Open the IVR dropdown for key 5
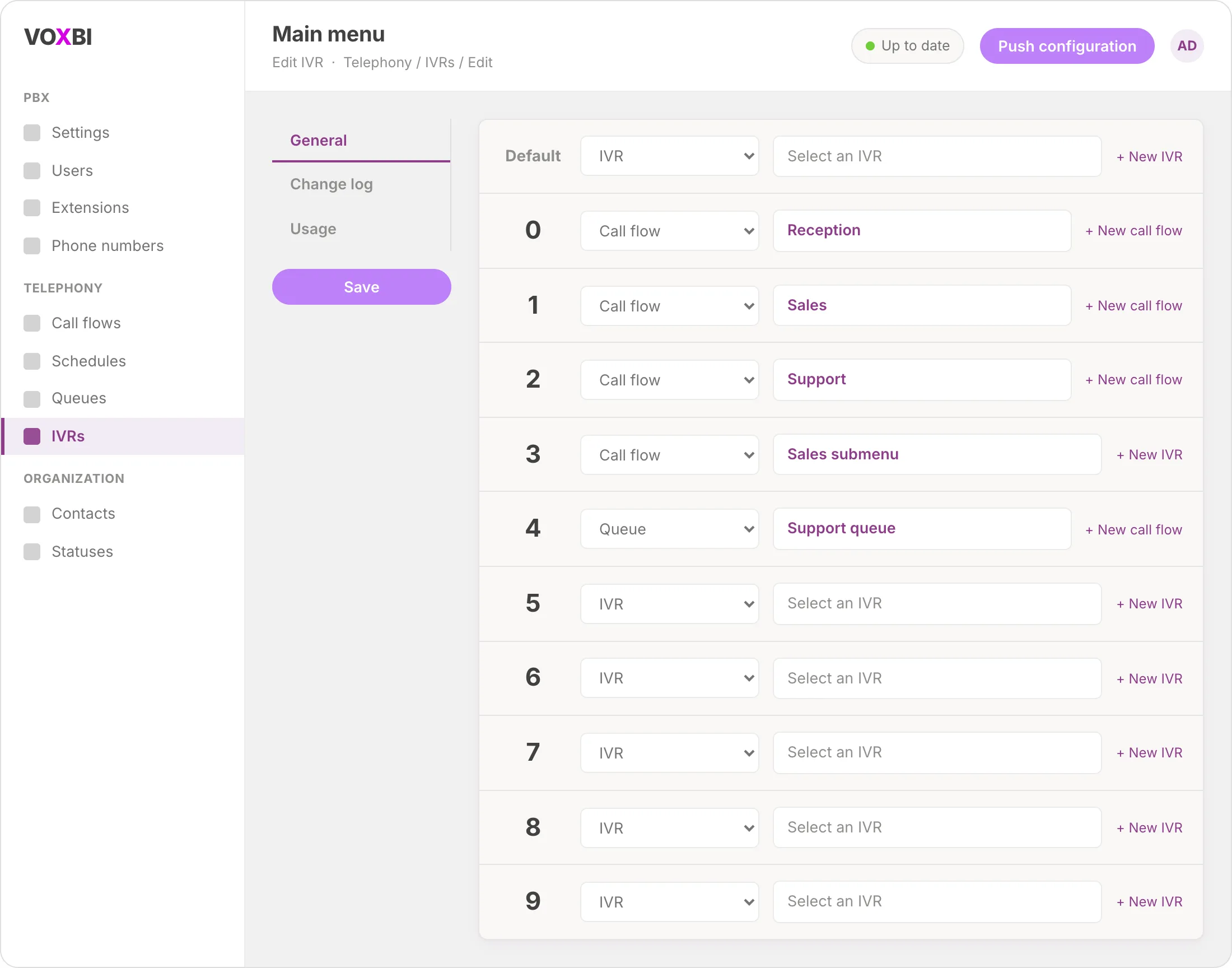The image size is (1232, 968). [x=670, y=604]
